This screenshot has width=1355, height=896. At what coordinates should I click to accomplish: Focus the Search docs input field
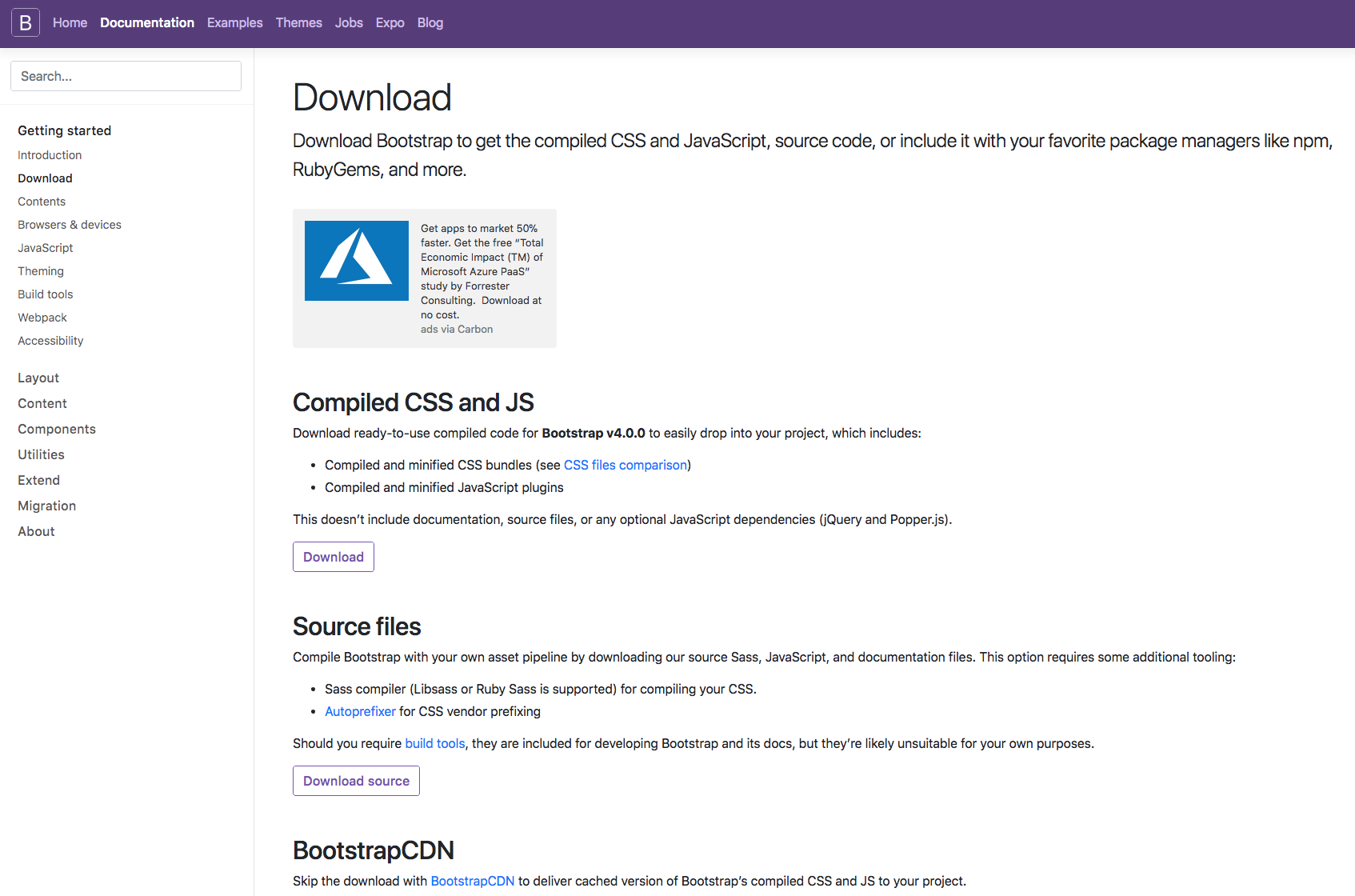126,76
